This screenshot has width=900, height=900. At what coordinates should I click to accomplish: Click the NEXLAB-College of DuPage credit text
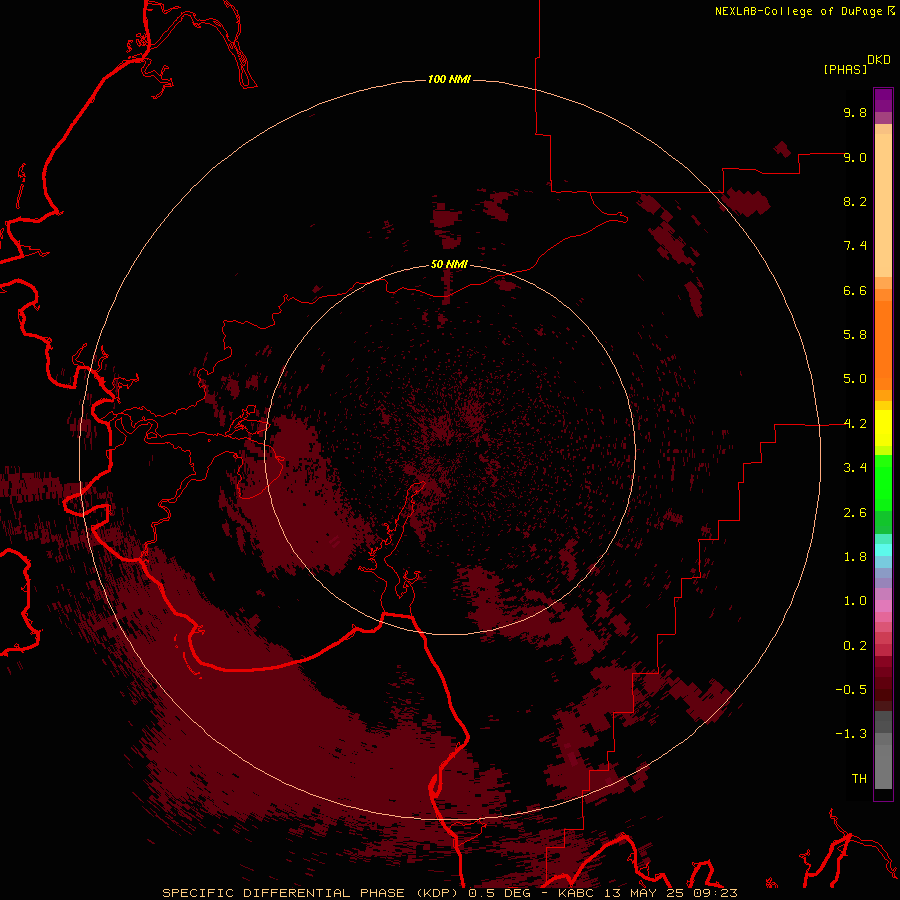pos(799,11)
